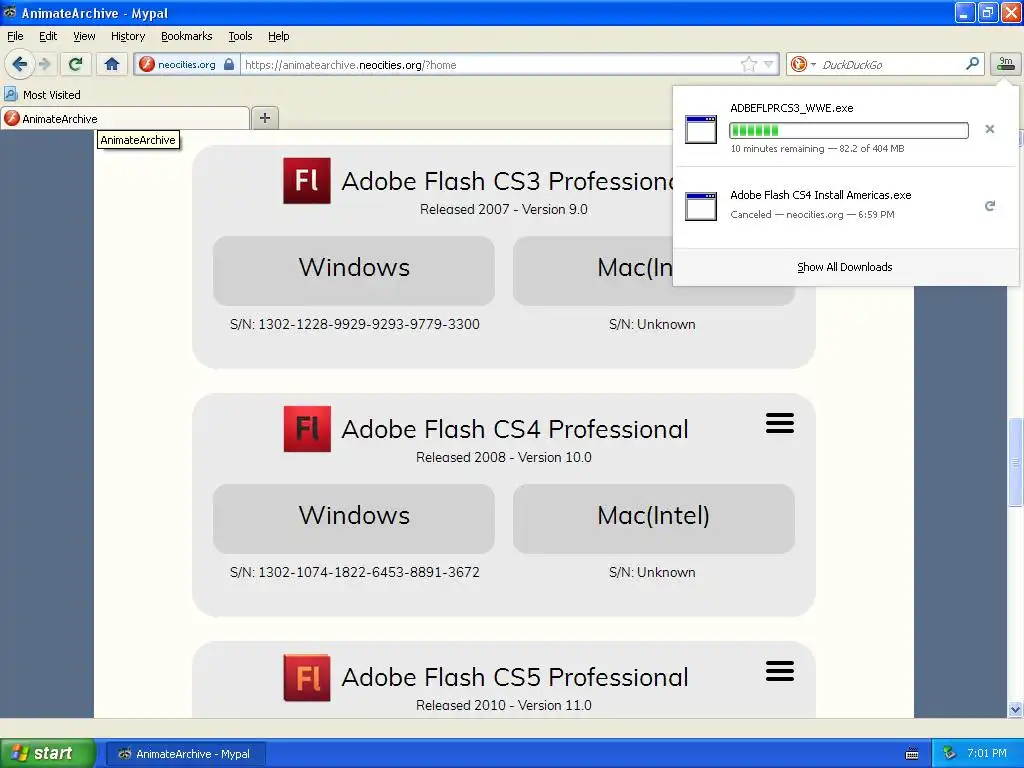Open the Flash CS5 hamburger menu

point(780,671)
